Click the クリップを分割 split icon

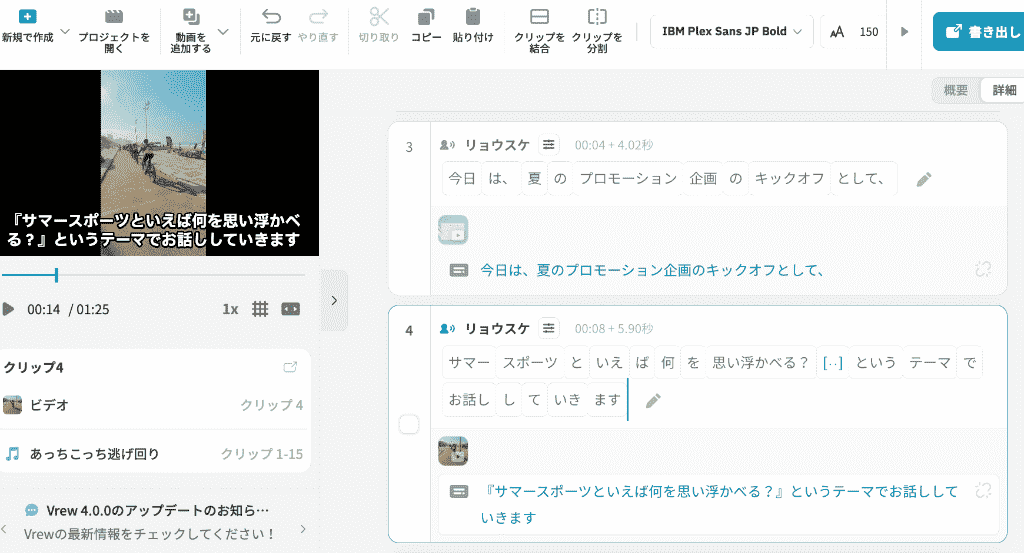point(597,16)
